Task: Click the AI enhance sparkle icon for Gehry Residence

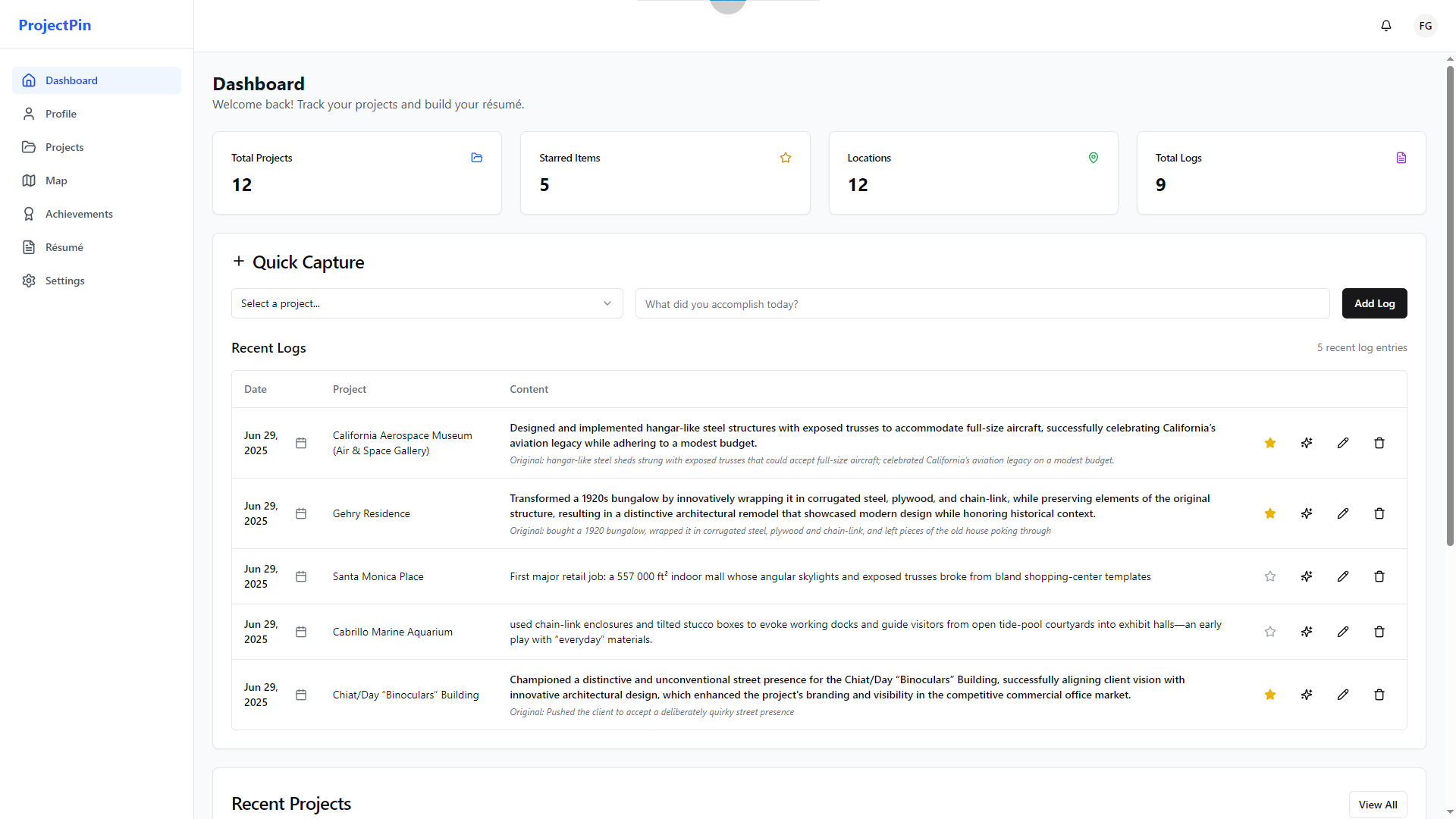Action: click(1307, 513)
